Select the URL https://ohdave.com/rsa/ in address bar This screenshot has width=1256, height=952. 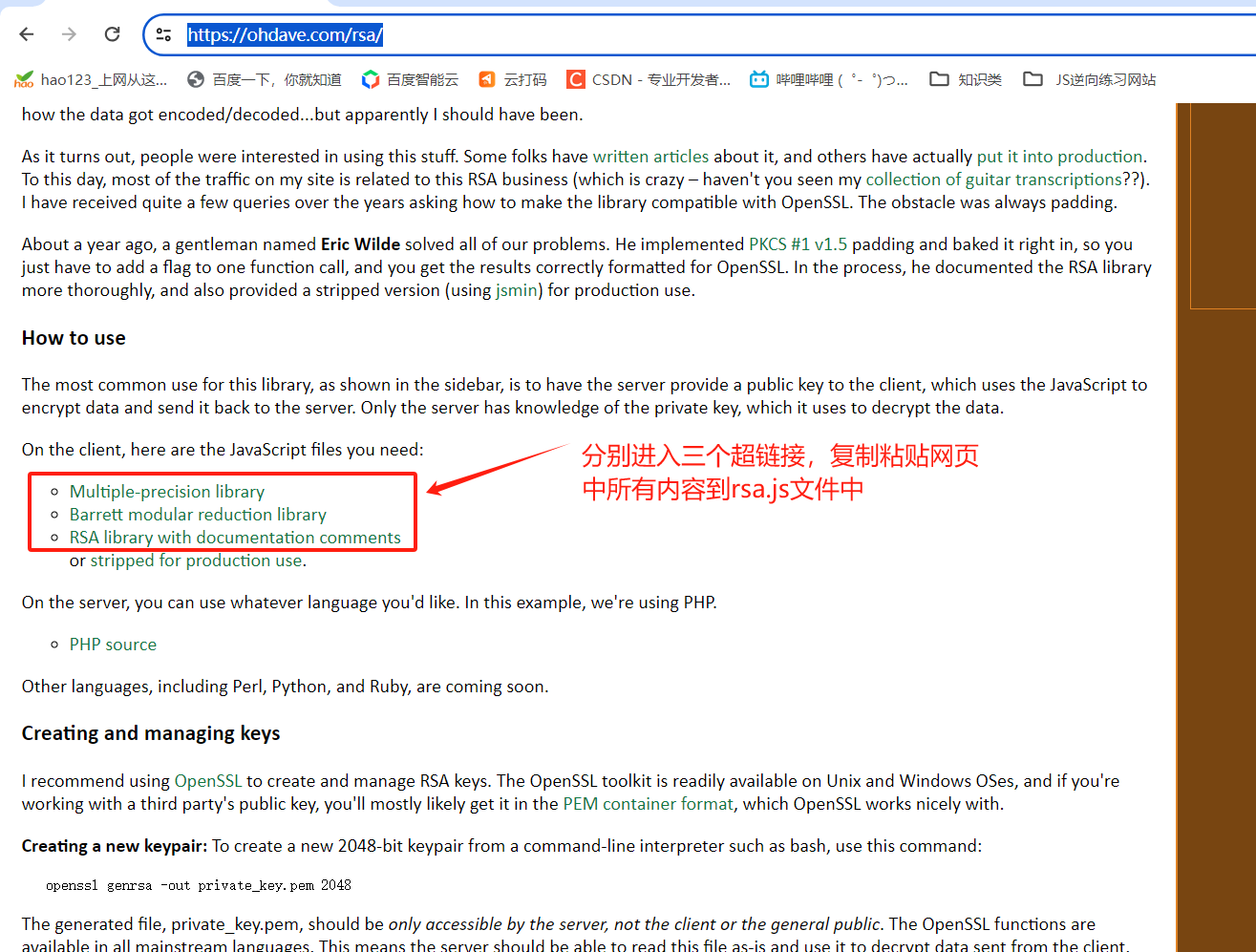[285, 35]
